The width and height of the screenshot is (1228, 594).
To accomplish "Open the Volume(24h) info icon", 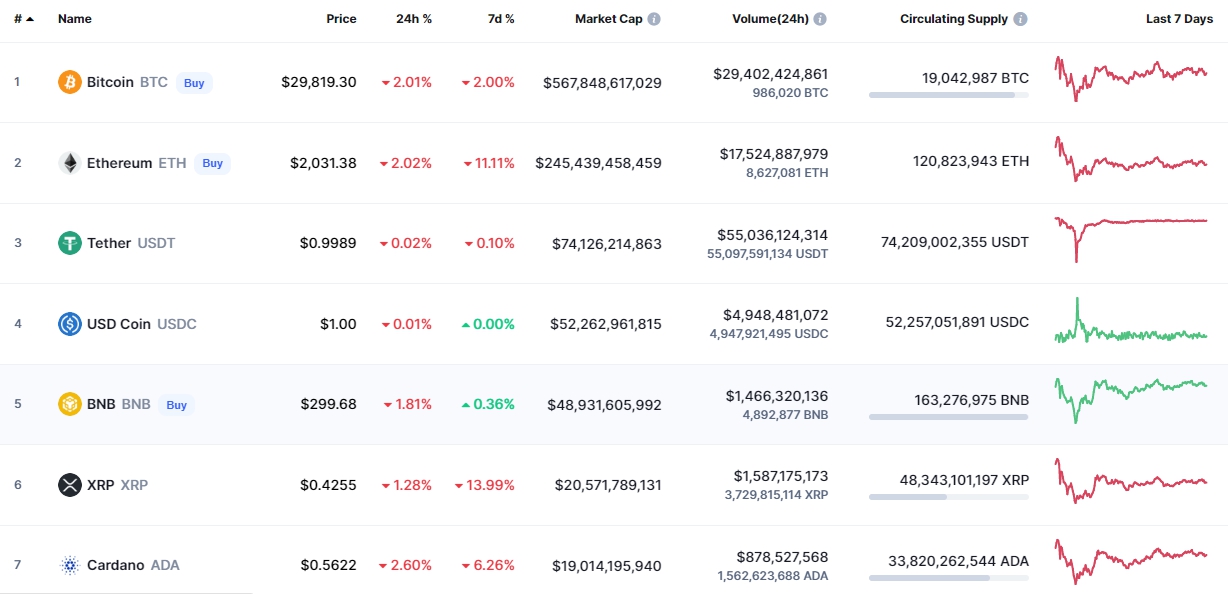I will point(820,19).
